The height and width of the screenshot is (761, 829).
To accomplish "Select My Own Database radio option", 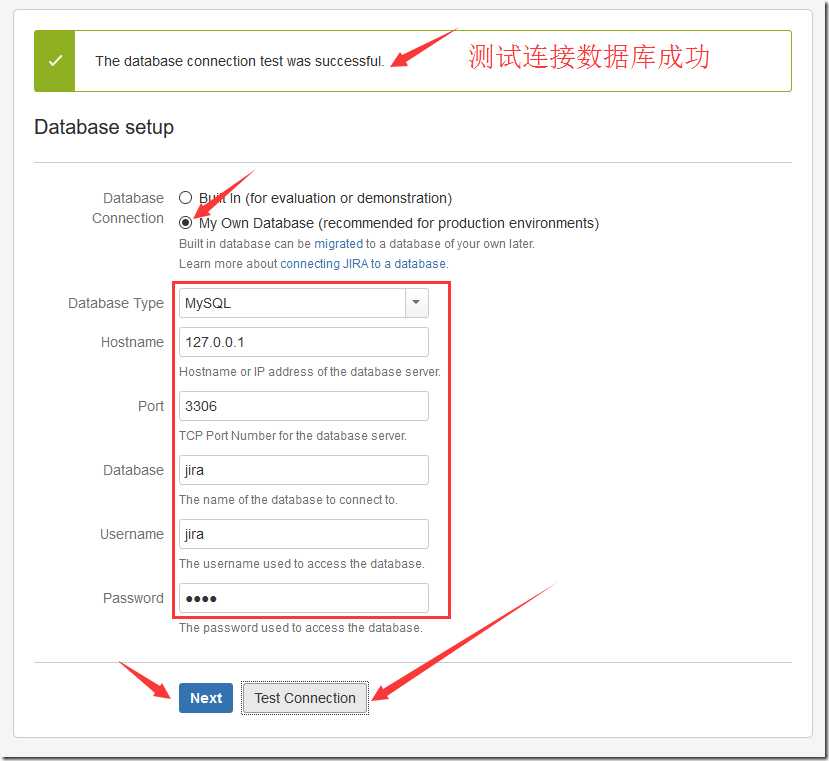I will pyautogui.click(x=185, y=223).
